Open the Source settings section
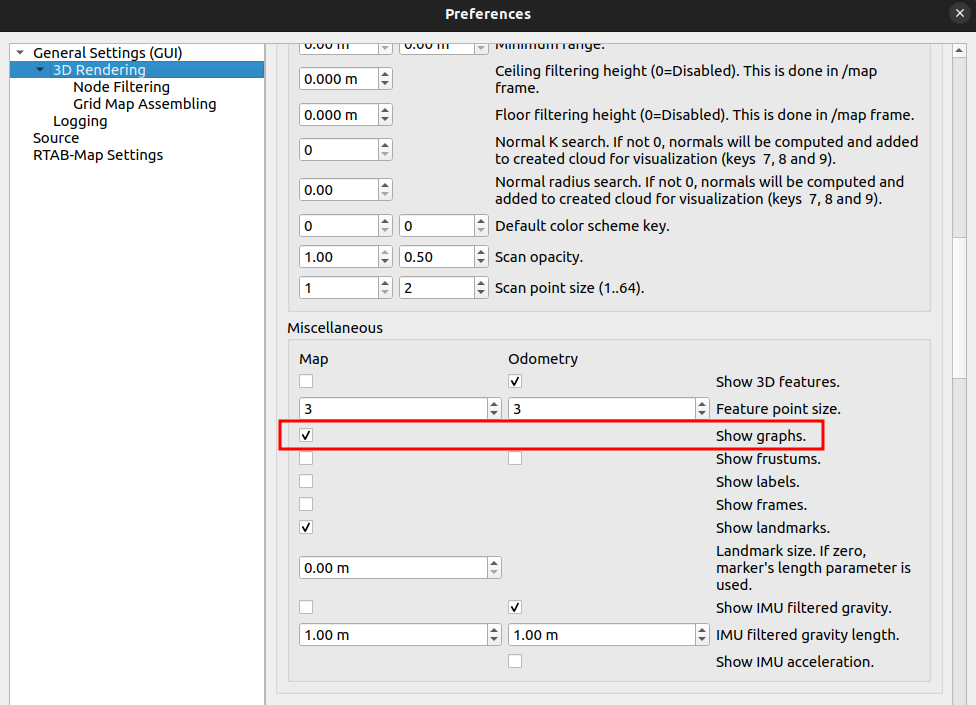Image resolution: width=976 pixels, height=705 pixels. 56,138
